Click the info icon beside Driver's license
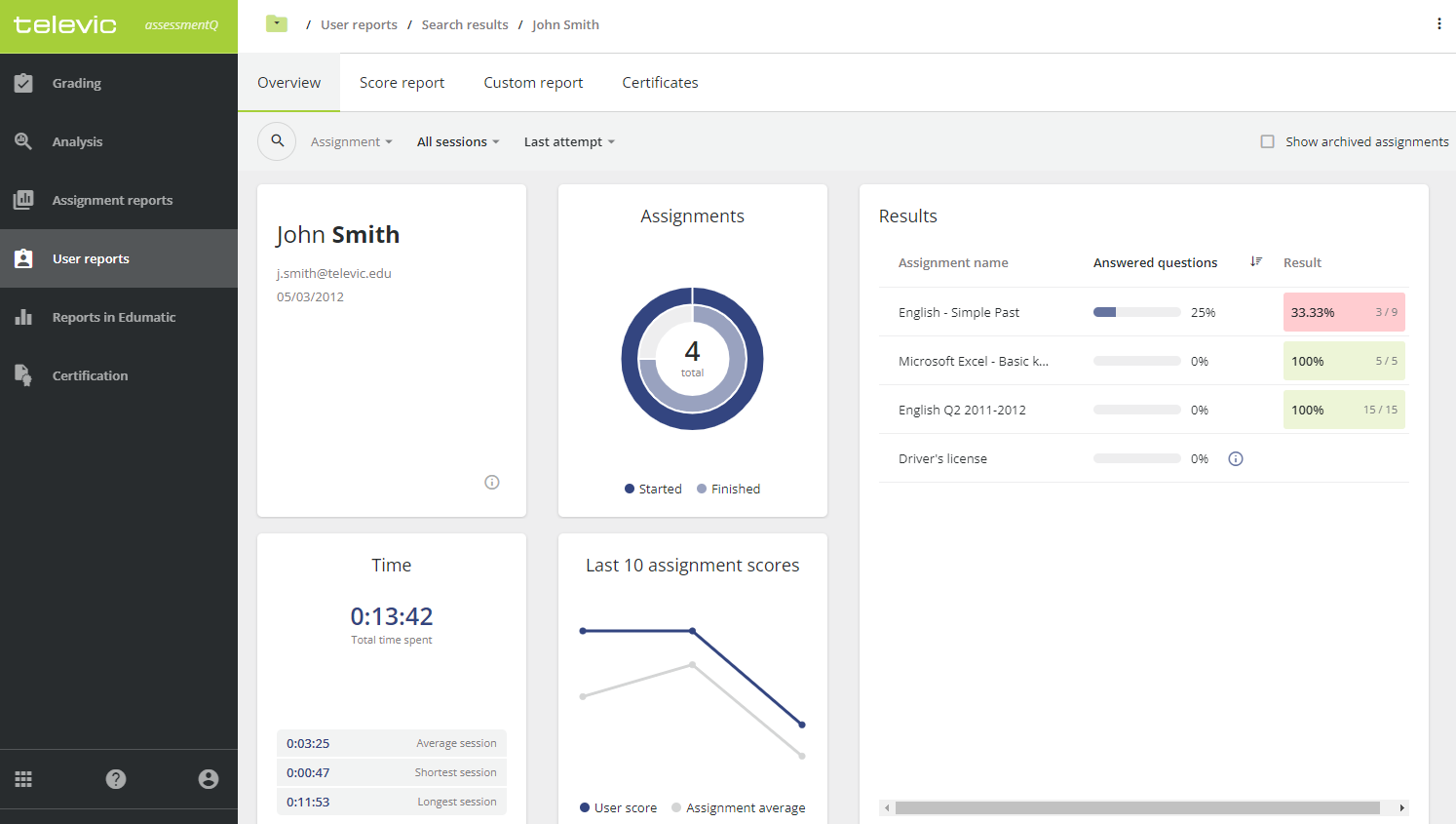 tap(1236, 458)
